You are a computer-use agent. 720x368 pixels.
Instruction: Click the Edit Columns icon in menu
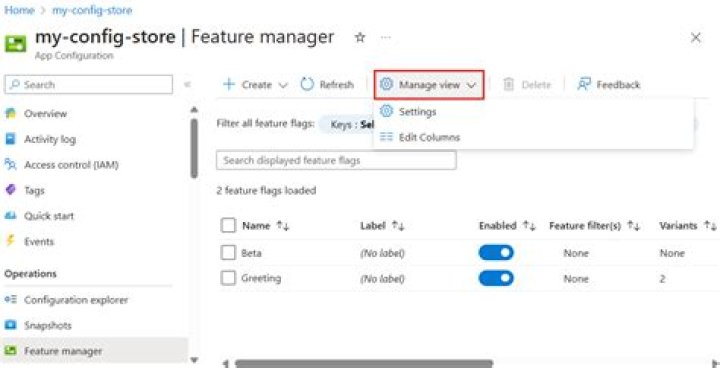[387, 137]
